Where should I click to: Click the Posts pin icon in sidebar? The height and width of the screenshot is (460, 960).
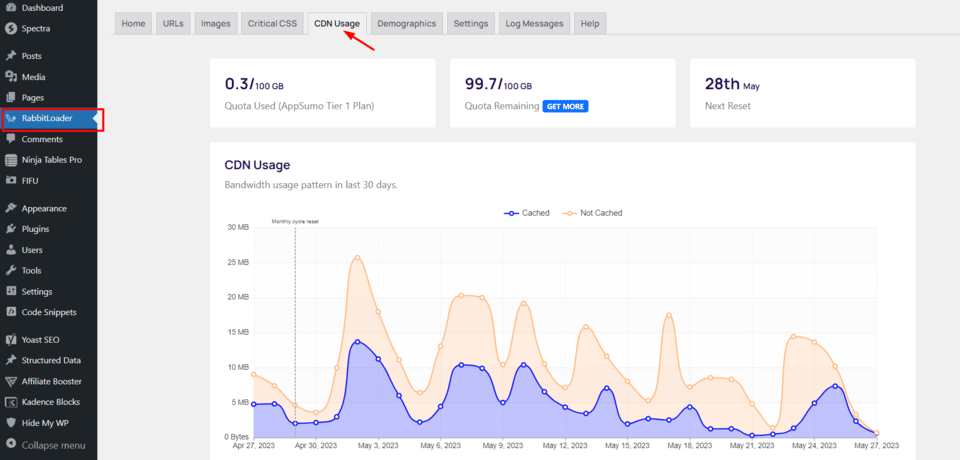coord(10,56)
